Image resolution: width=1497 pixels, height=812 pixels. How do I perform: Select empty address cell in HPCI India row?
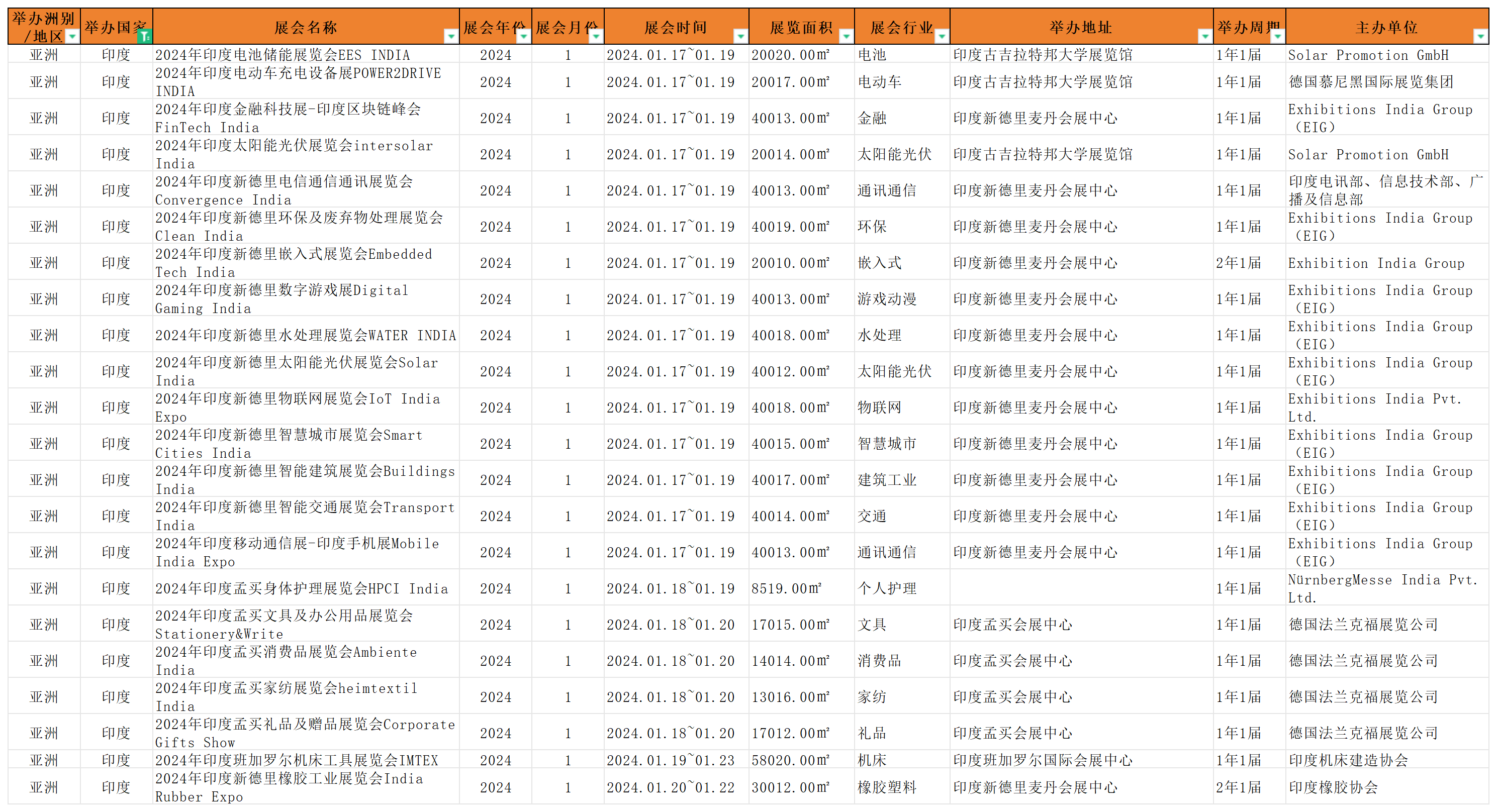(1081, 588)
